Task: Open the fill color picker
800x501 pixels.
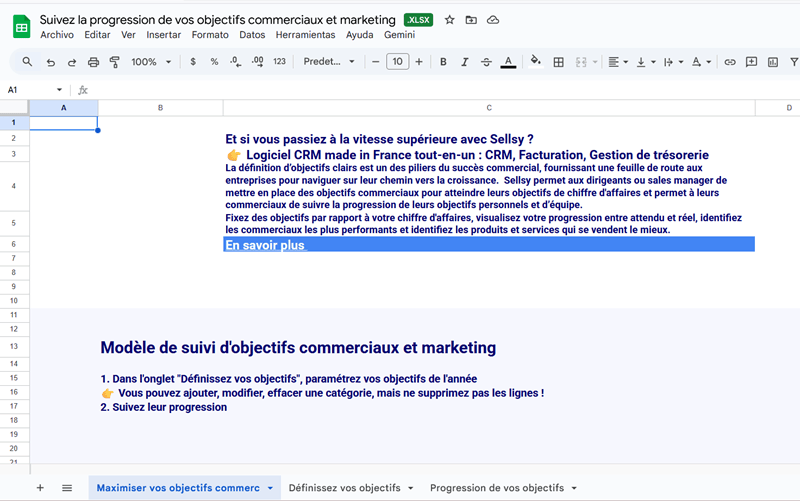Action: (x=535, y=62)
